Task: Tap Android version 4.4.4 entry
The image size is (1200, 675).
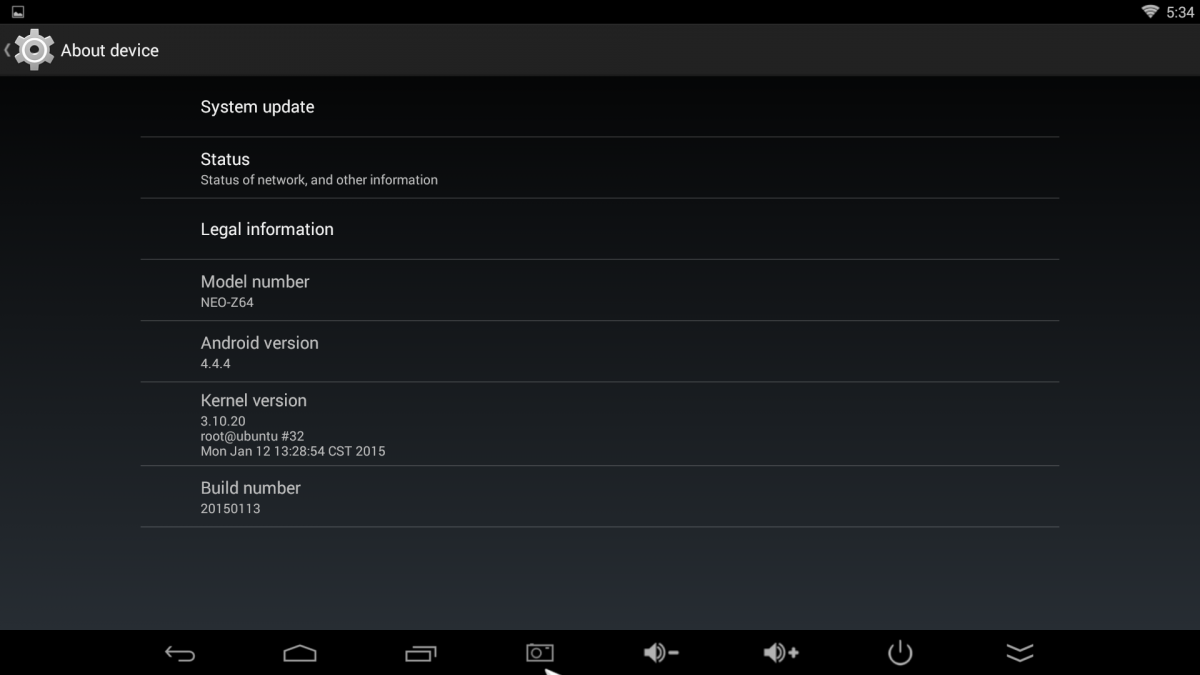Action: point(599,351)
